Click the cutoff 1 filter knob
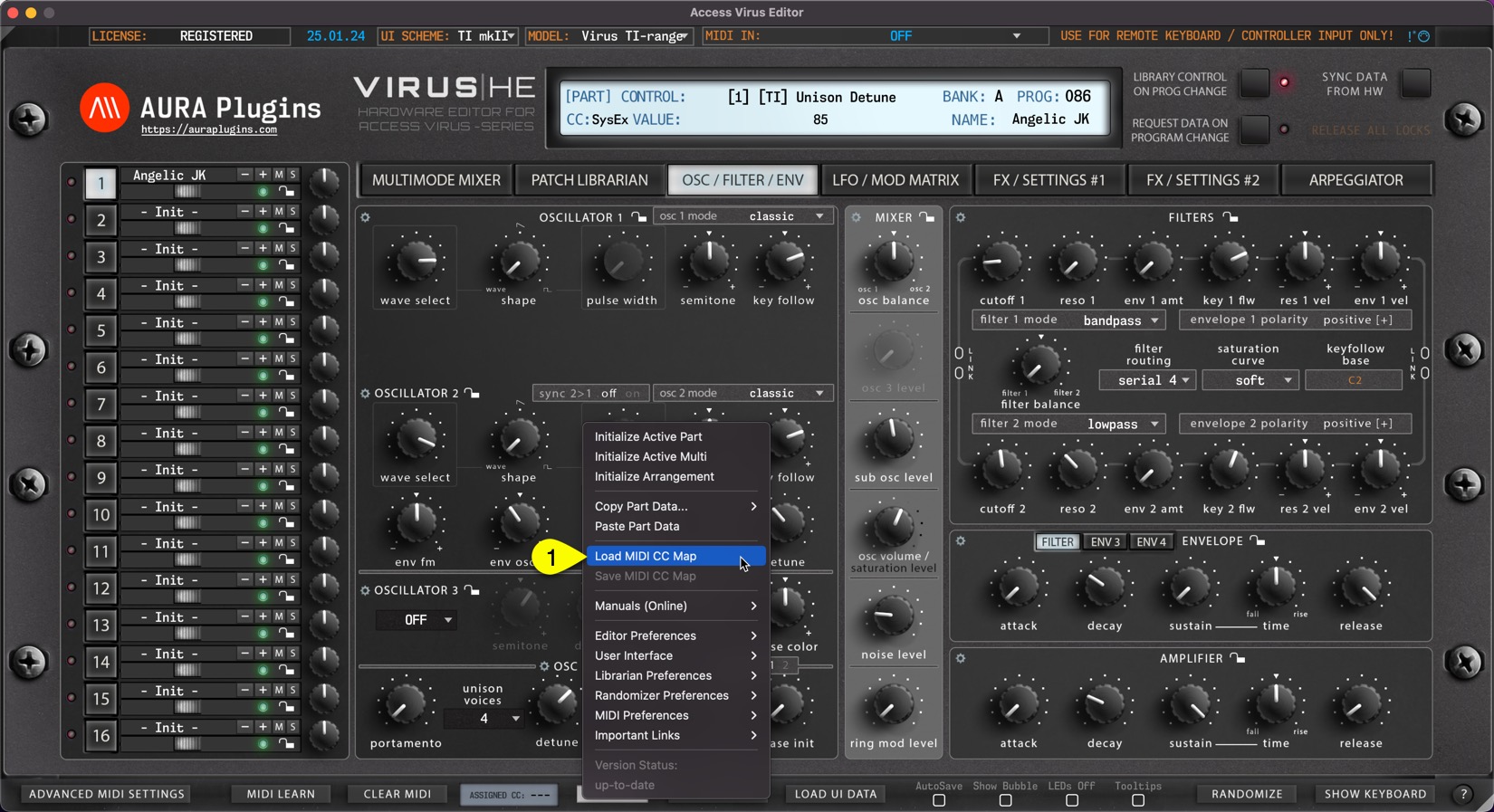The width and height of the screenshot is (1494, 812). point(1001,263)
